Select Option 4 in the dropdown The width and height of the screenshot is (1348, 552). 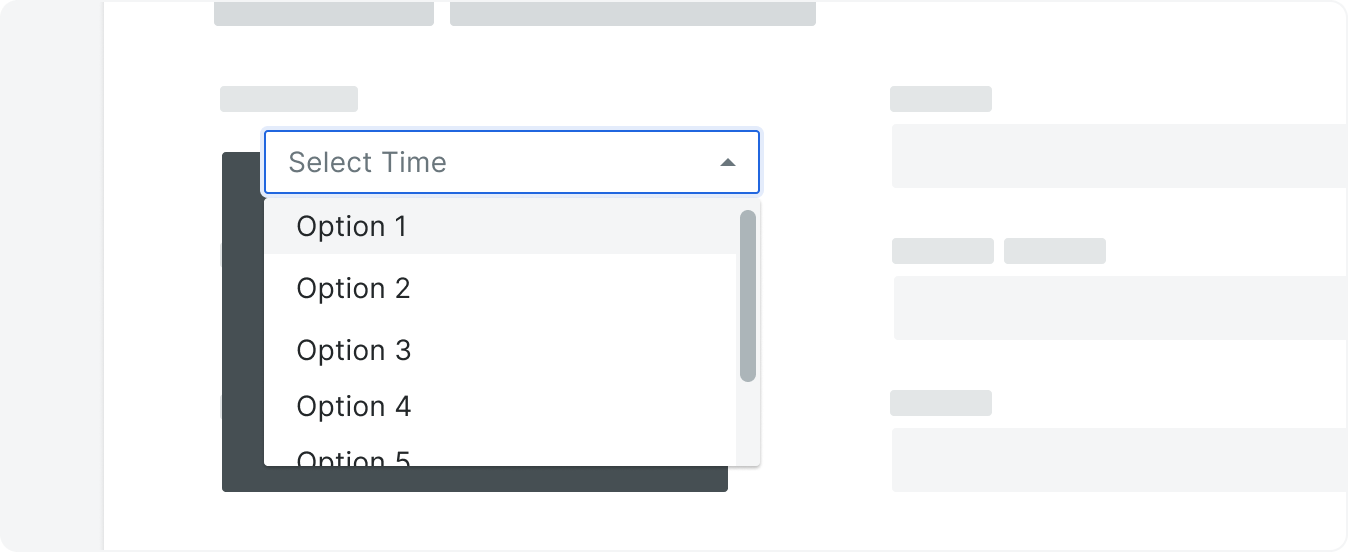500,406
